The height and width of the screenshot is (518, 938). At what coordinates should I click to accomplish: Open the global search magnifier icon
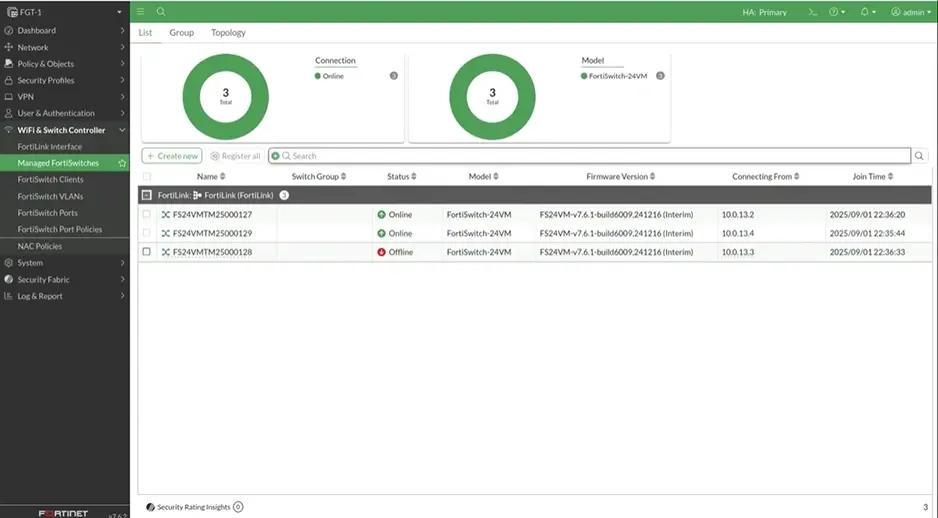[161, 11]
